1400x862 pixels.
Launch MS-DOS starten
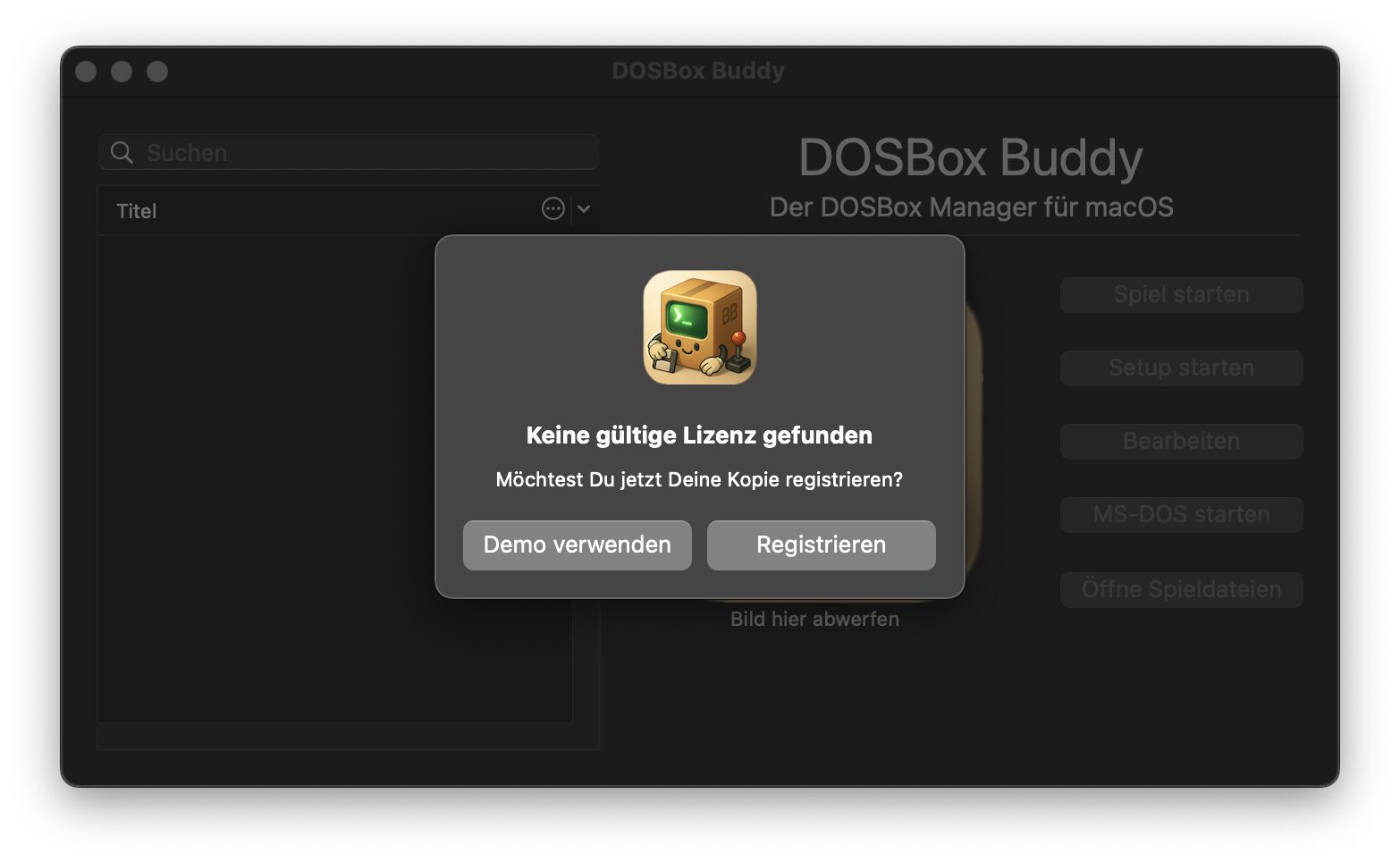click(1180, 514)
